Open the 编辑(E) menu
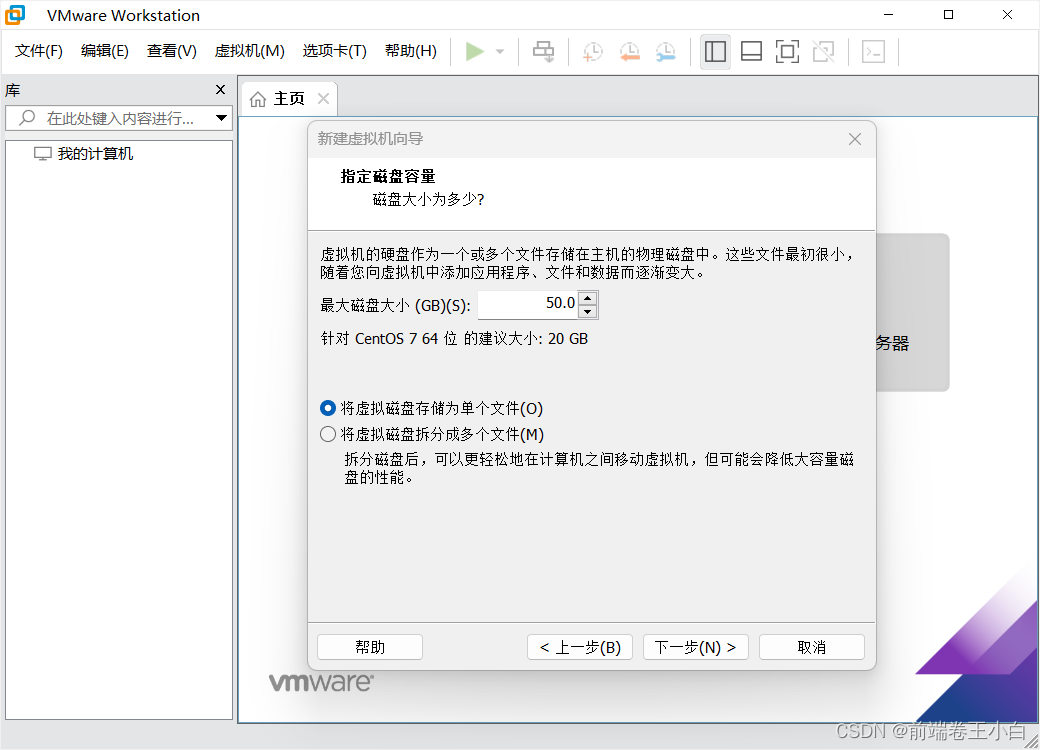The width and height of the screenshot is (1040, 750). (105, 51)
